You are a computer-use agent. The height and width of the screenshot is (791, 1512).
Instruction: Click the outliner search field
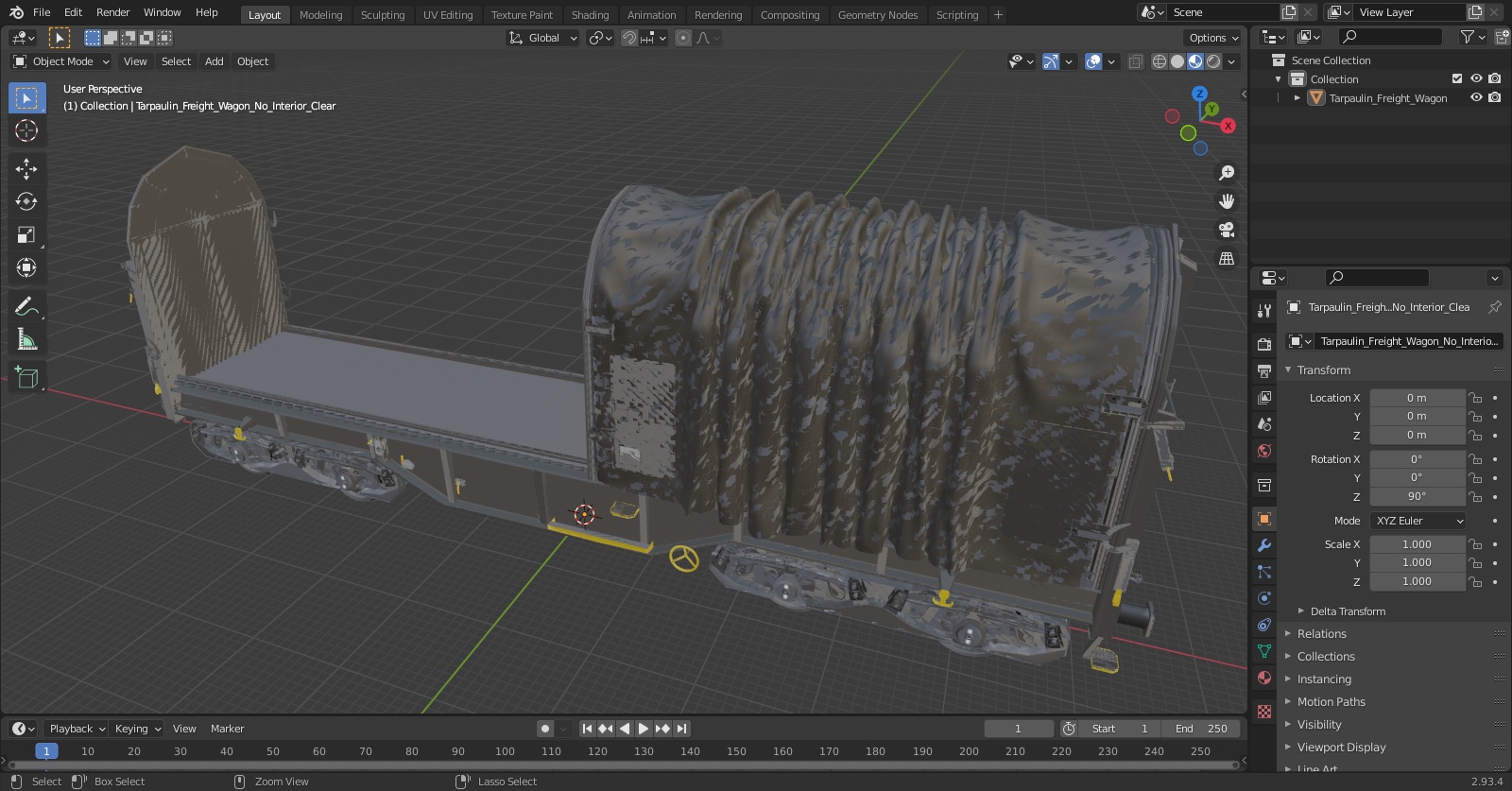click(x=1391, y=37)
